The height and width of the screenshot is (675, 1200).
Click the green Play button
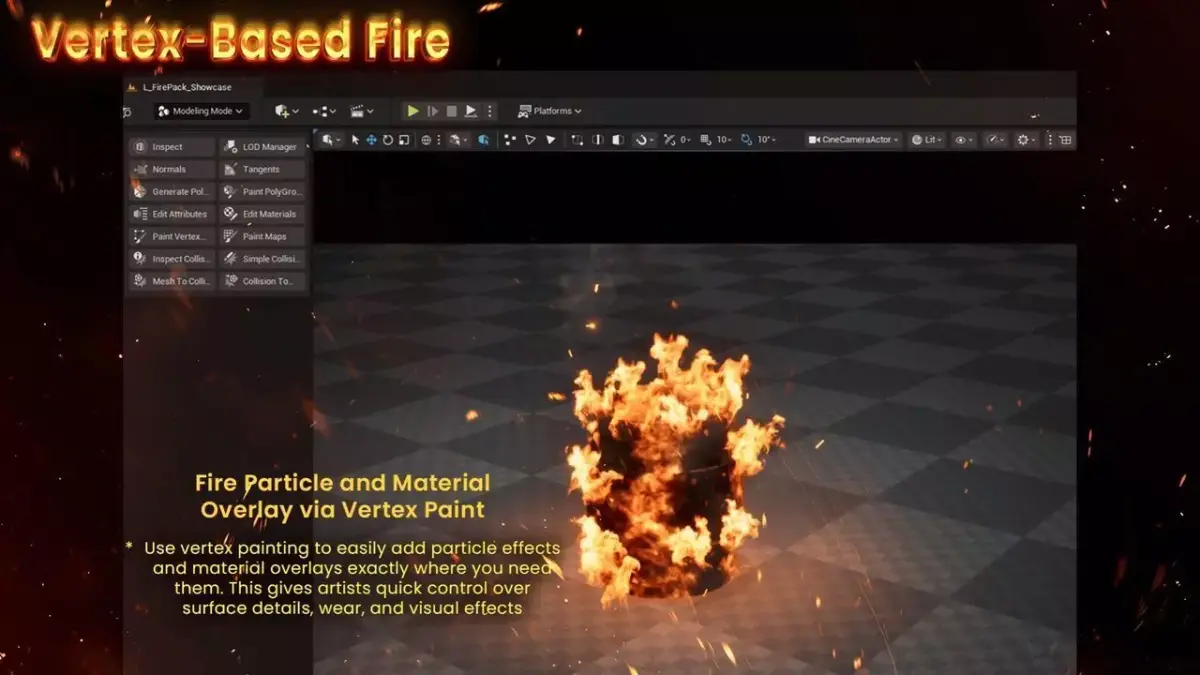click(x=412, y=111)
